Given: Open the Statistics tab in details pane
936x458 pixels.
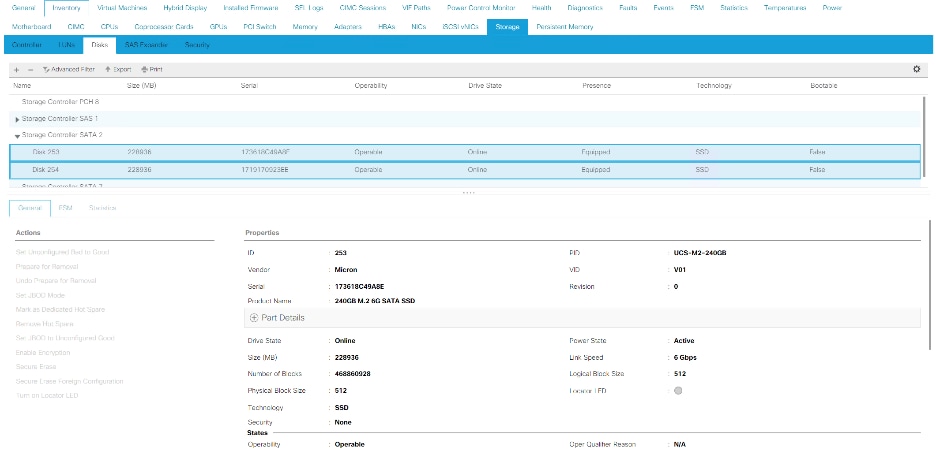Looking at the screenshot, I should click(103, 208).
